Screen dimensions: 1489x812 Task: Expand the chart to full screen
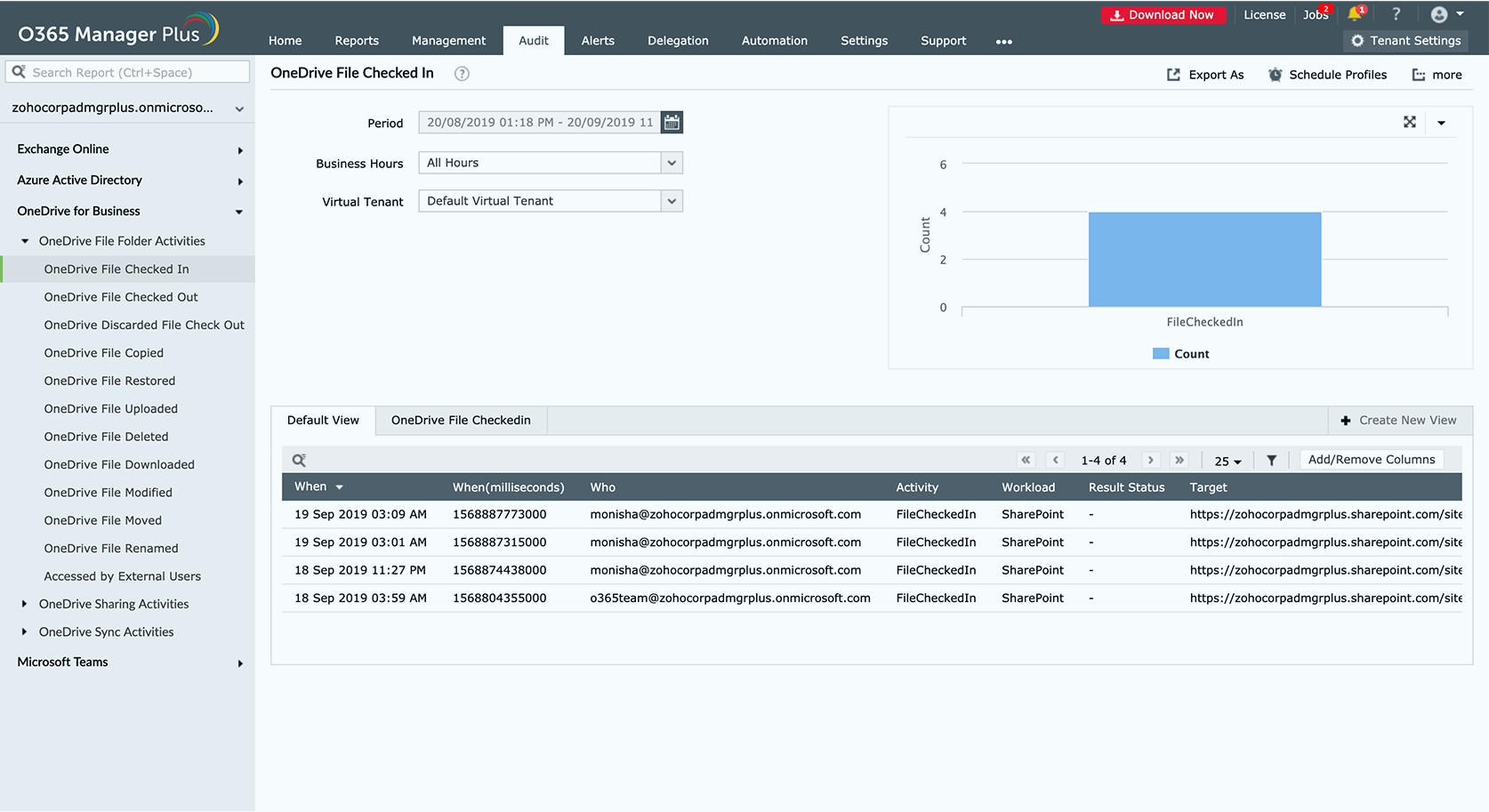click(x=1410, y=123)
